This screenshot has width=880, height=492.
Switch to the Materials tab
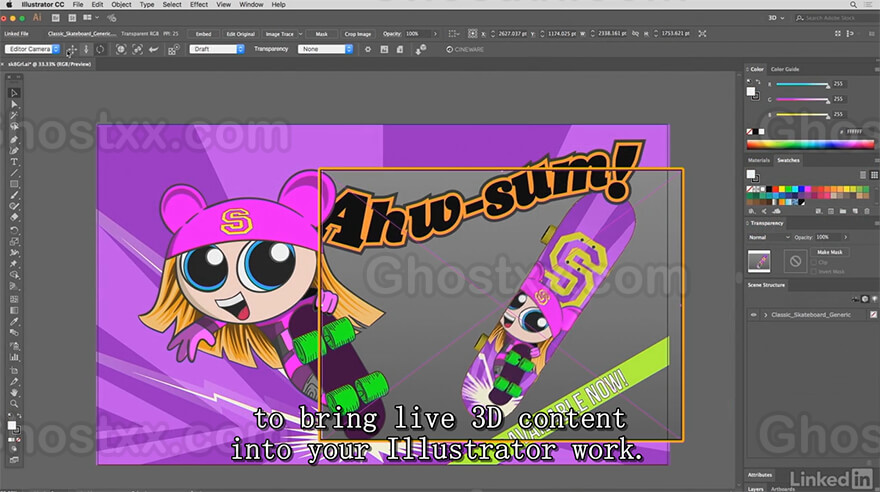[758, 160]
